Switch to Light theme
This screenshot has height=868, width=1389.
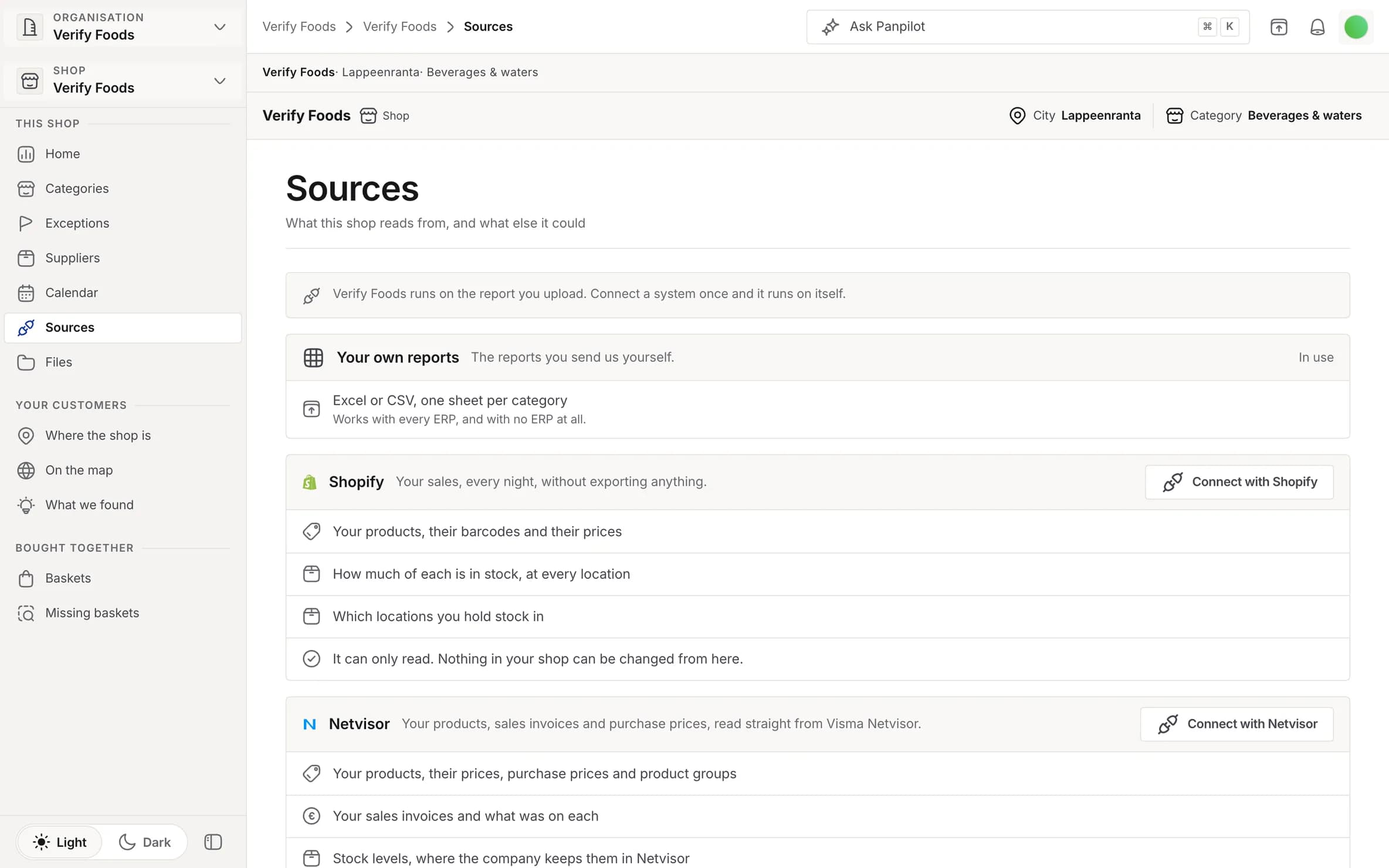pyautogui.click(x=59, y=842)
